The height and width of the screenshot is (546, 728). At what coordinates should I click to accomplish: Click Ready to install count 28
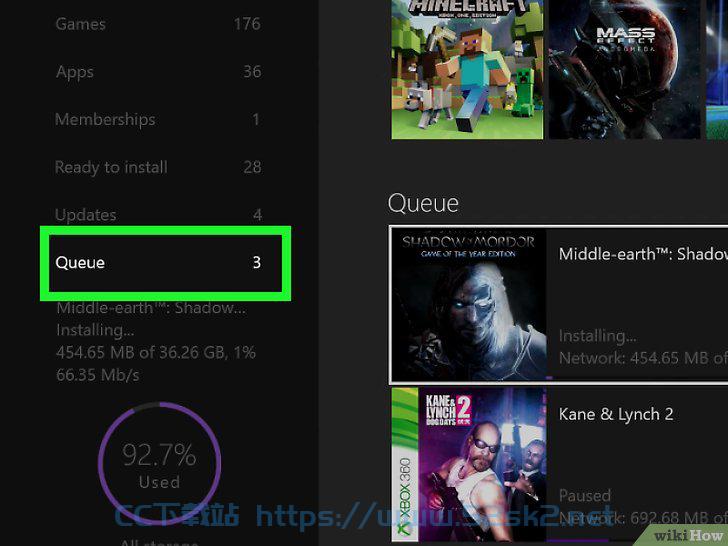(x=252, y=167)
